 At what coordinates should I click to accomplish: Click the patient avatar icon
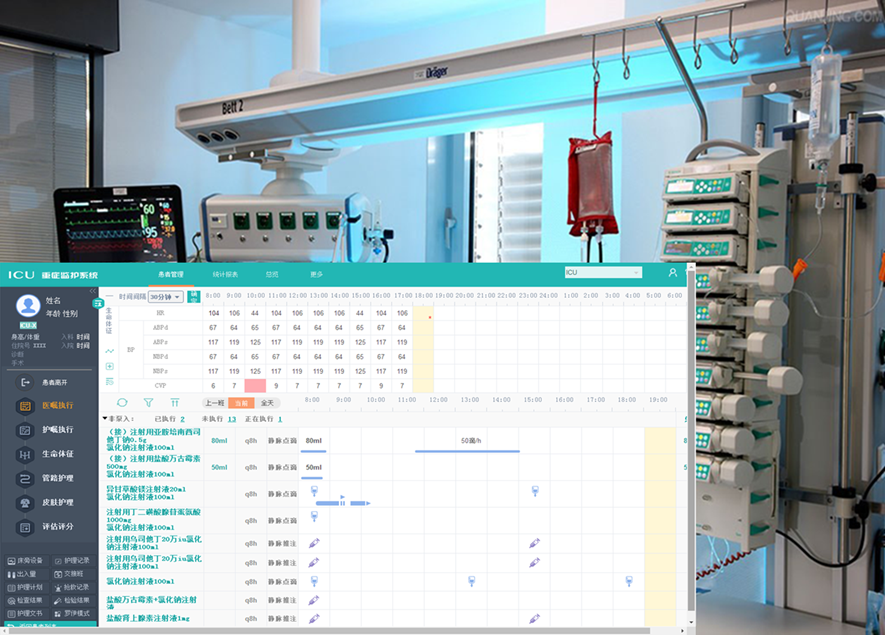pyautogui.click(x=28, y=306)
